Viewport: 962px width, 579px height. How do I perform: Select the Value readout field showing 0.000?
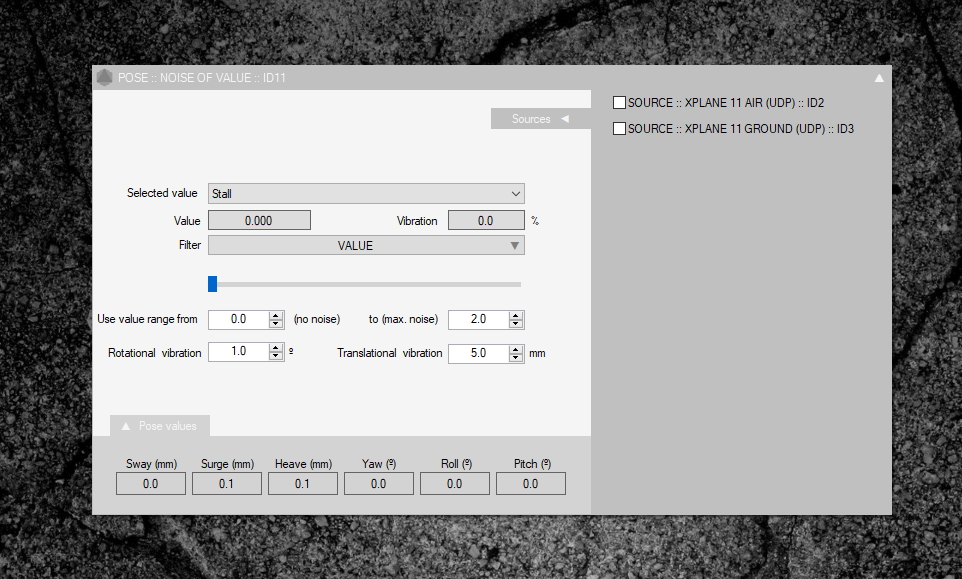259,221
